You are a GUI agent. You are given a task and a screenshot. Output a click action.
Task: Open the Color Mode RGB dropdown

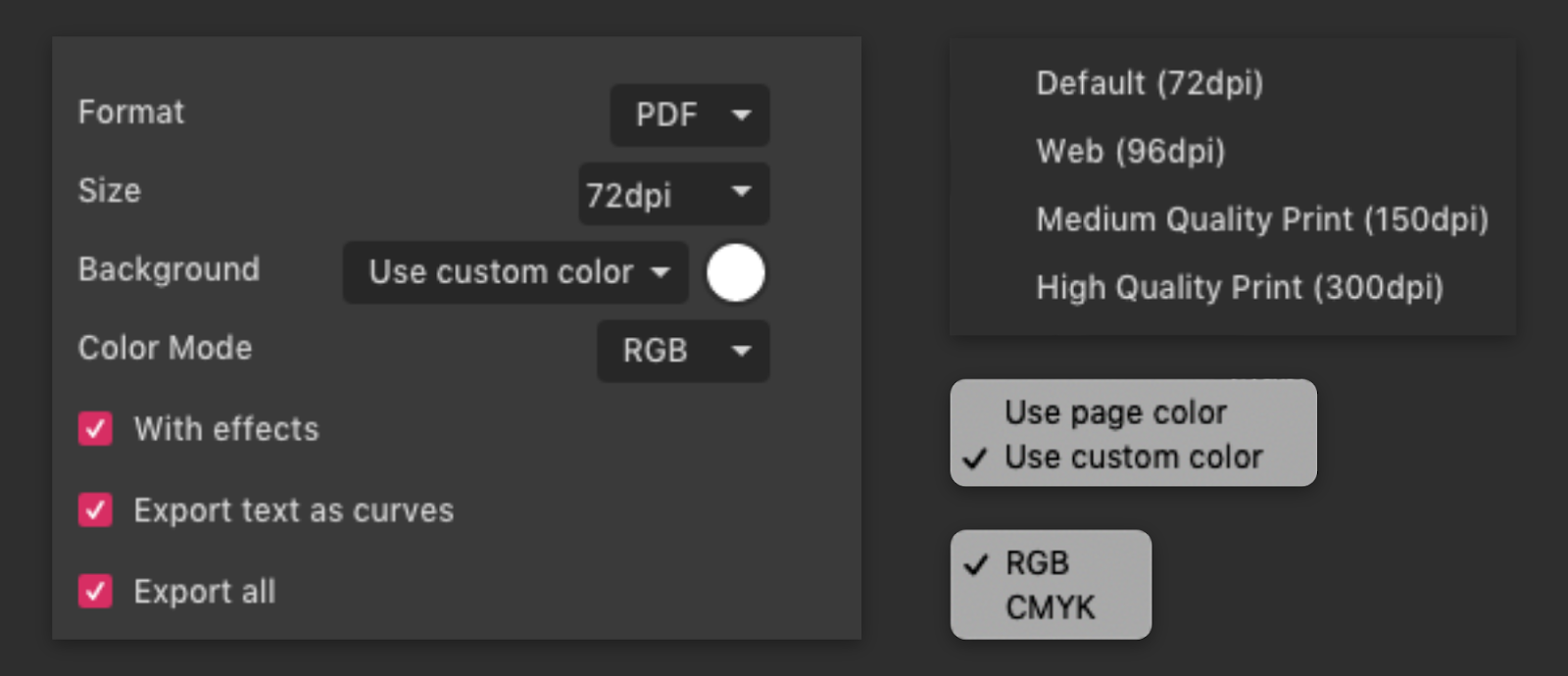coord(682,351)
